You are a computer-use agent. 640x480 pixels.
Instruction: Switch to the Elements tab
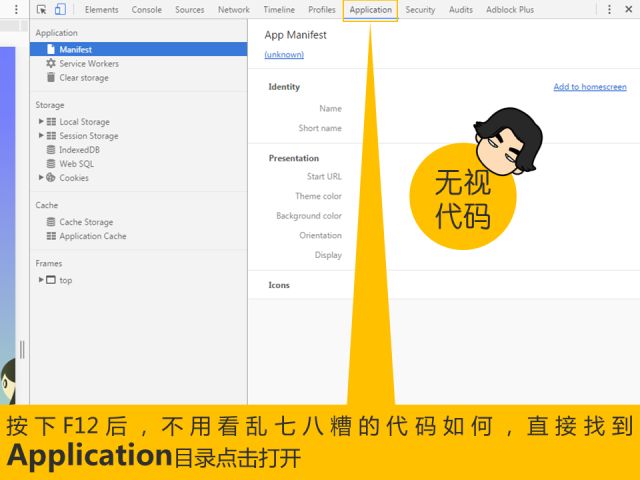point(102,9)
